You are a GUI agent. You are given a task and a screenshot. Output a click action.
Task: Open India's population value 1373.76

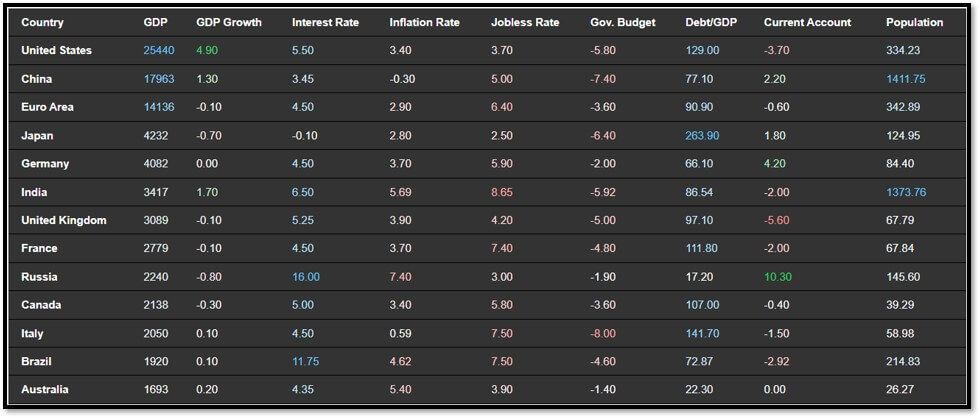[x=906, y=192]
